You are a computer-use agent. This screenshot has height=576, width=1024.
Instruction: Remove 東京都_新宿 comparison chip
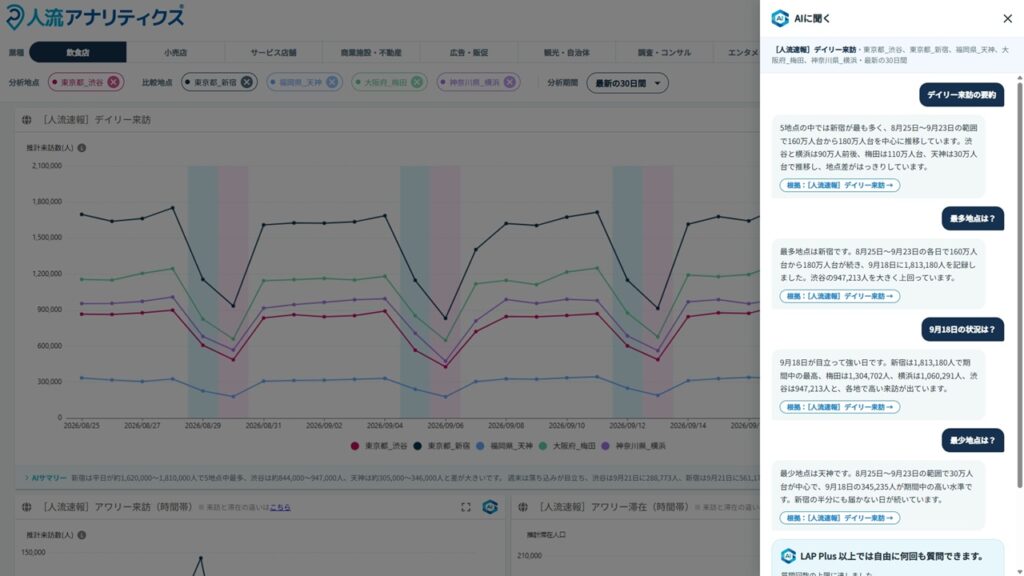246,82
